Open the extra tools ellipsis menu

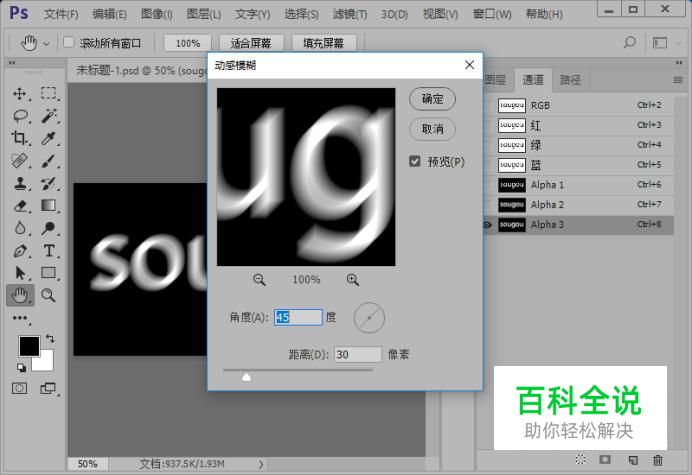tap(20, 318)
